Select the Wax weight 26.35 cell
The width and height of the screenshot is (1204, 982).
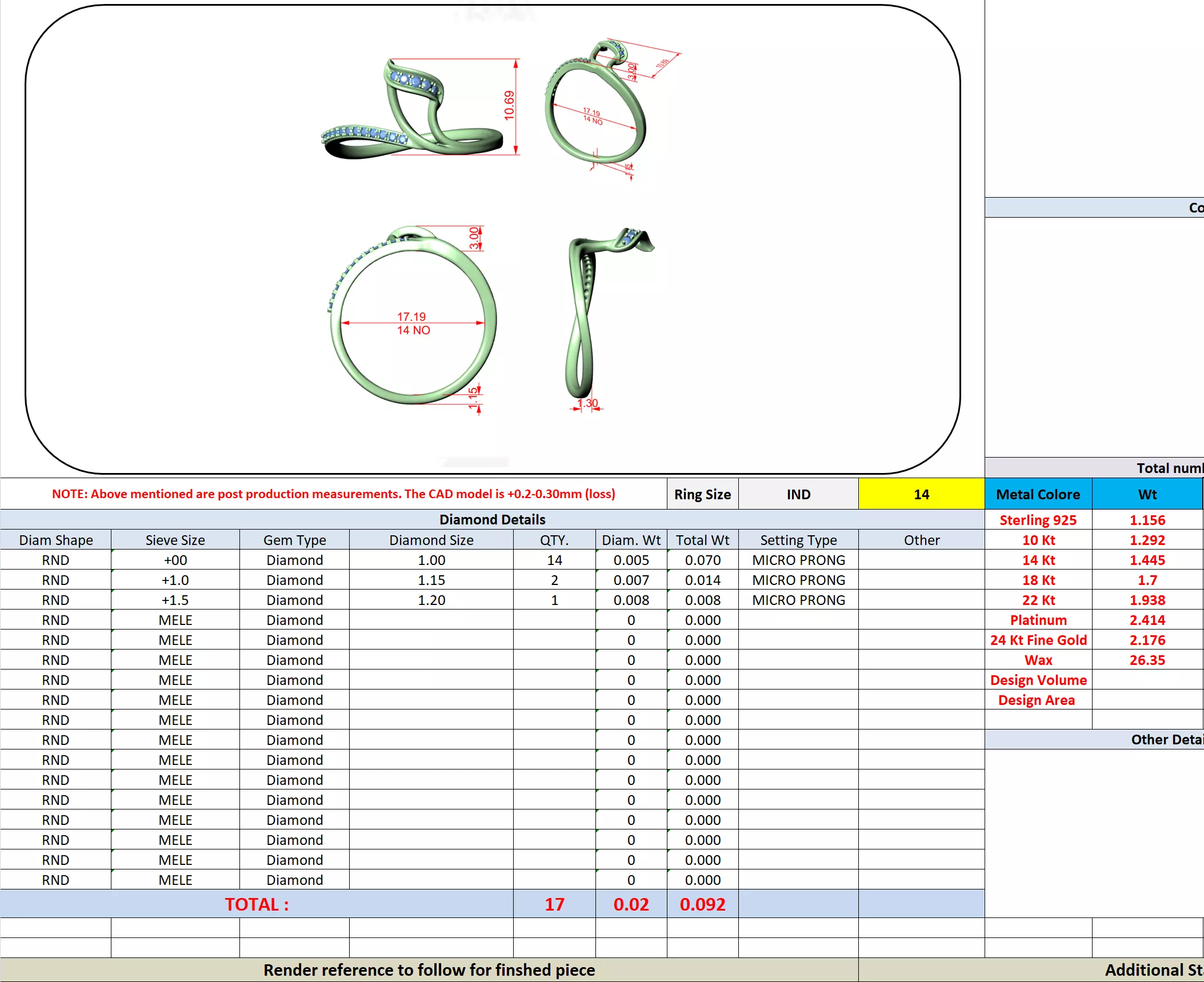pos(1147,660)
